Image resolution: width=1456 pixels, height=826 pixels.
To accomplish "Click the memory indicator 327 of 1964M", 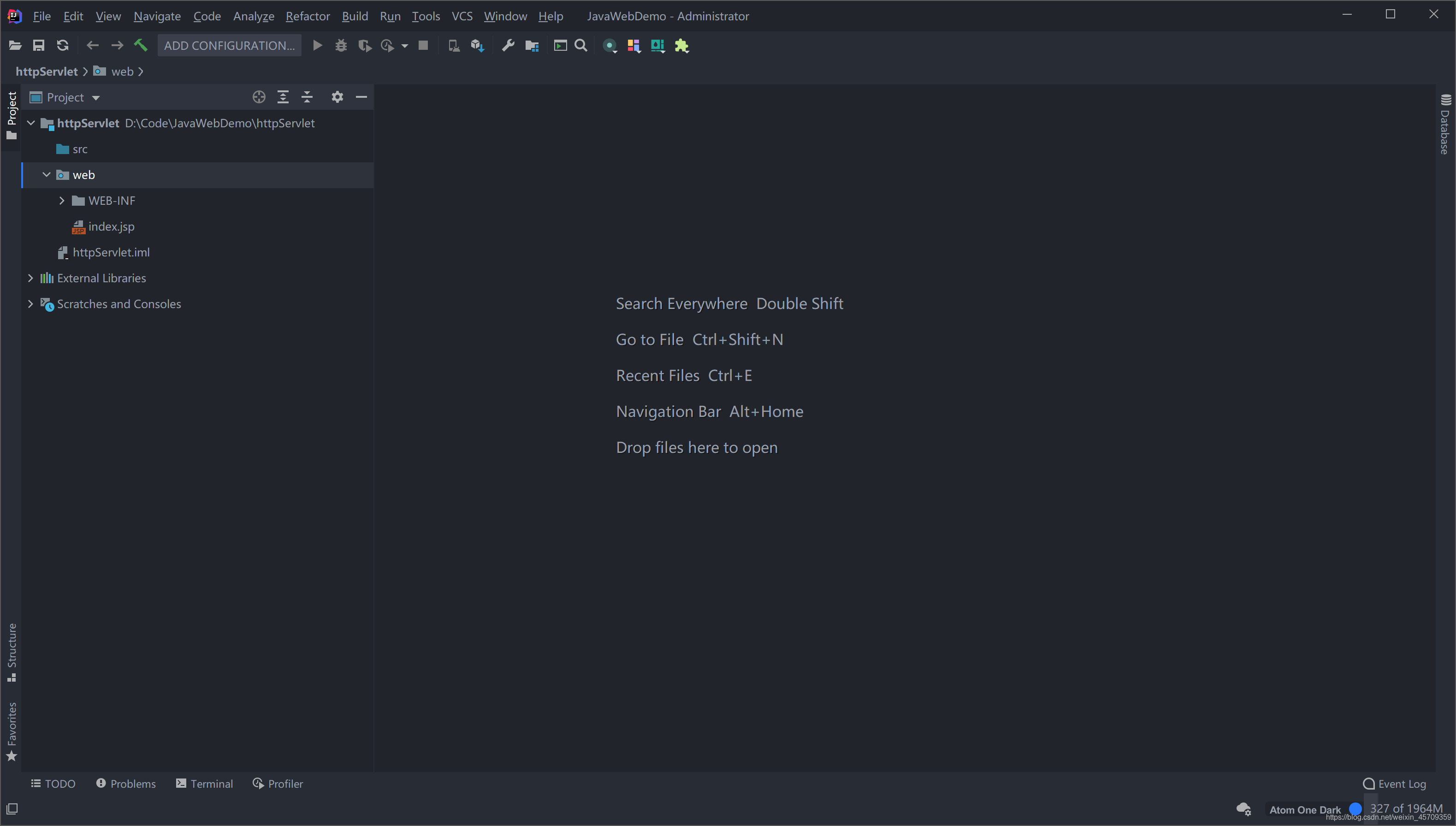I will [x=1406, y=808].
